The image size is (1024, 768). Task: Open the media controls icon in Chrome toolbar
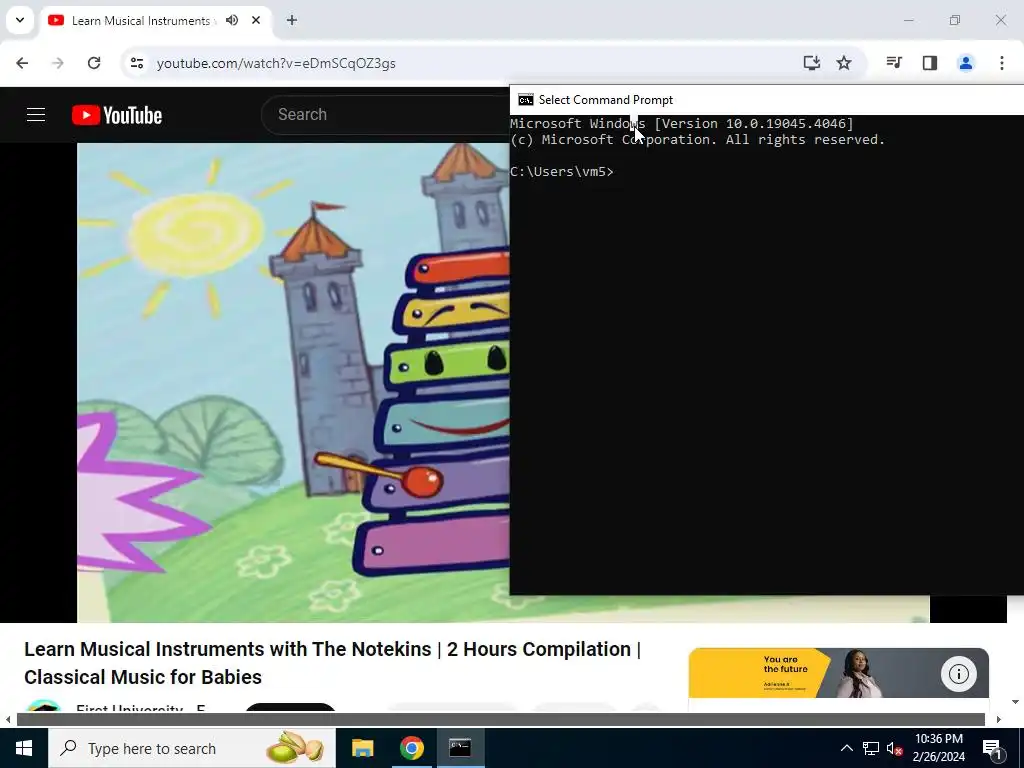(894, 63)
